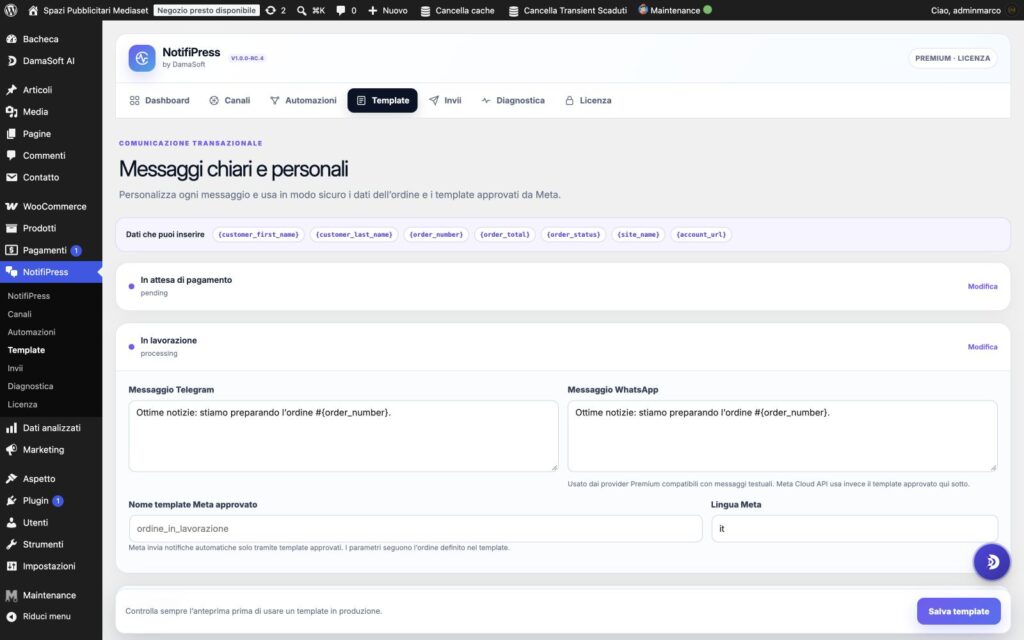Click the NotifiPress logo icon in header

pyautogui.click(x=142, y=58)
